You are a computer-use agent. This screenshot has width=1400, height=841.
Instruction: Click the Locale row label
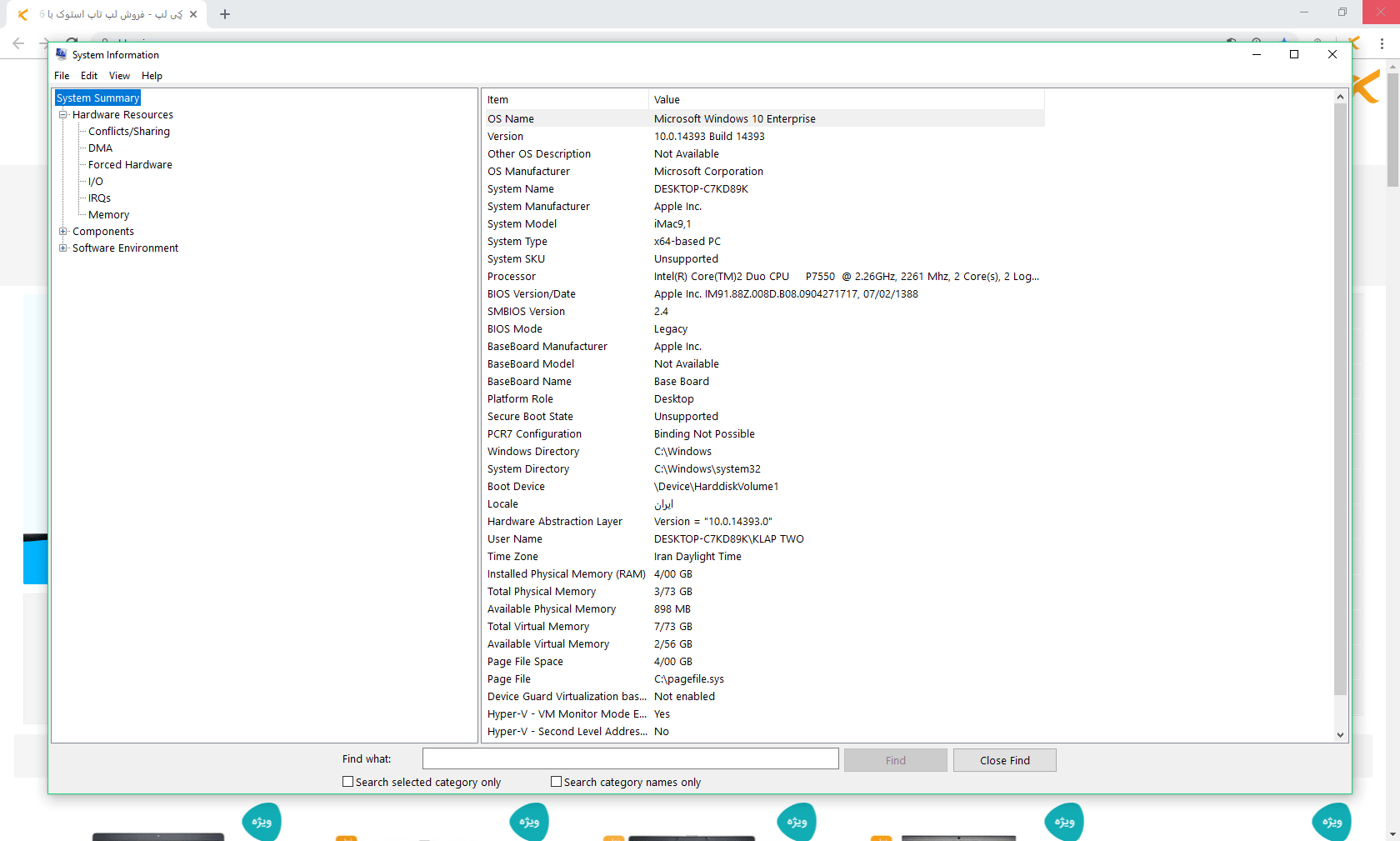[x=502, y=504]
